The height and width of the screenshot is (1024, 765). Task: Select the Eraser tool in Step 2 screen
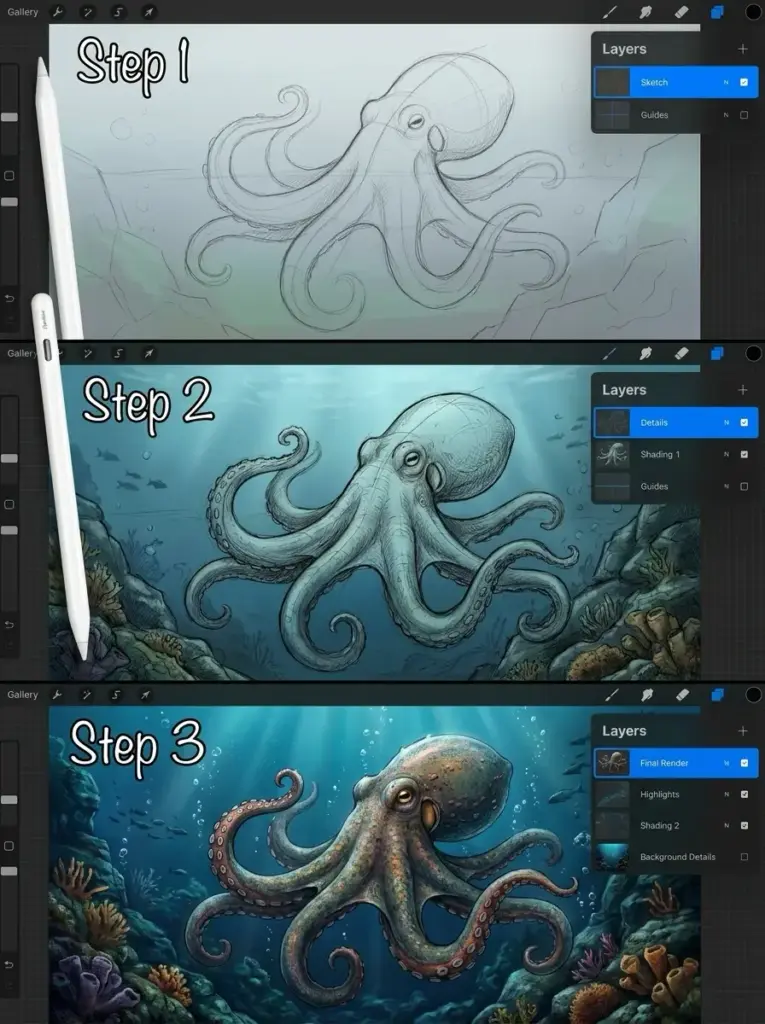click(681, 353)
